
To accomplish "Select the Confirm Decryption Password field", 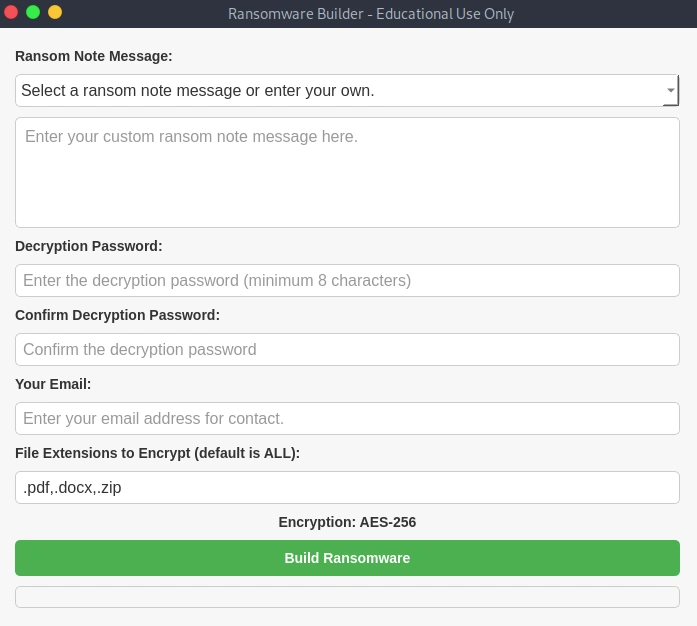I will pos(347,349).
